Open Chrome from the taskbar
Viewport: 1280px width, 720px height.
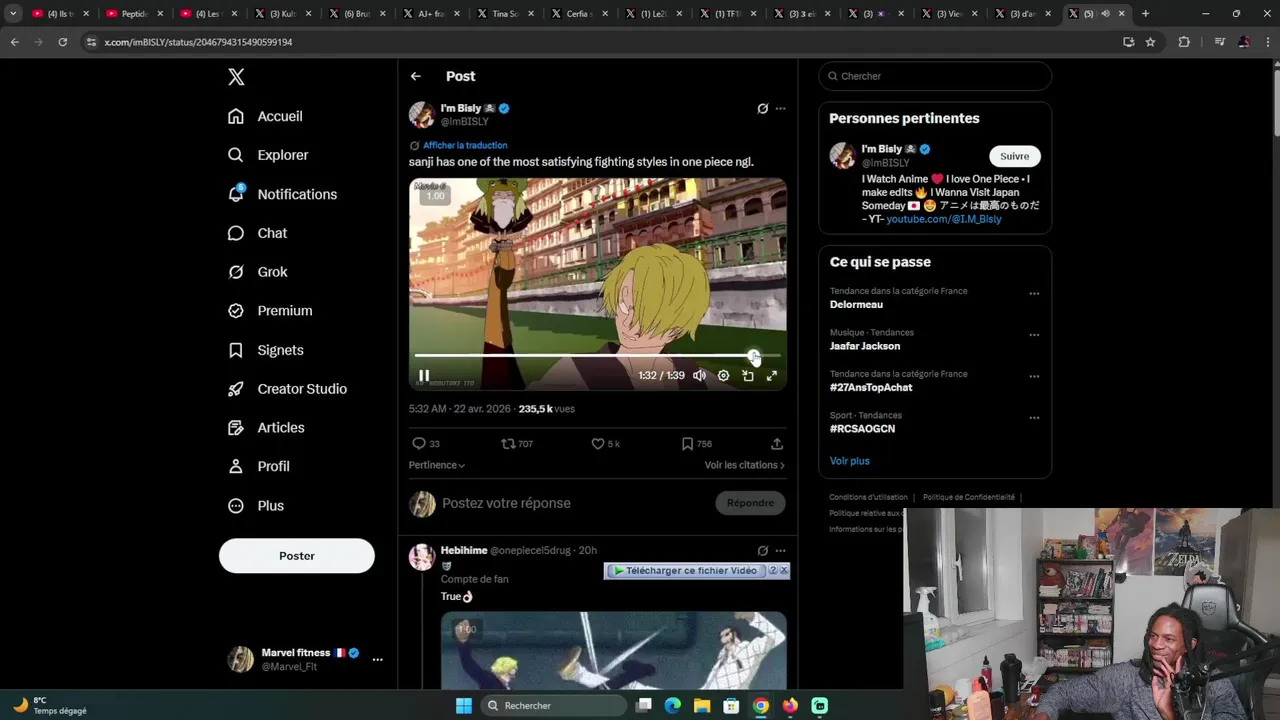click(x=761, y=705)
